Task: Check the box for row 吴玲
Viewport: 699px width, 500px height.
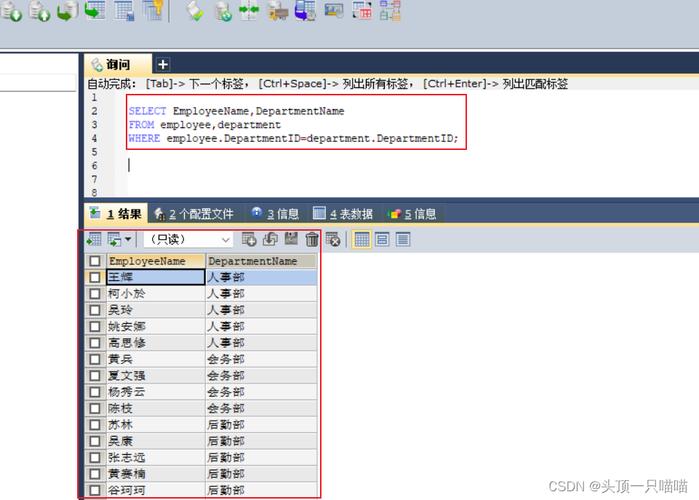Action: point(95,310)
